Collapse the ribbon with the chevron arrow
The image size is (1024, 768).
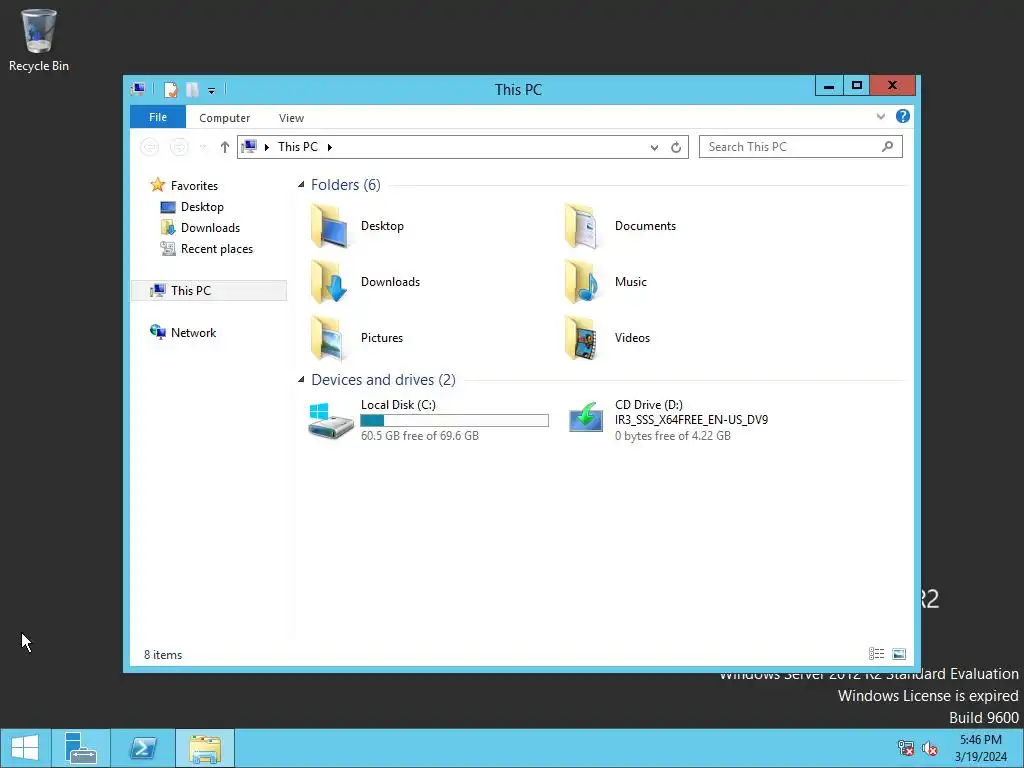[x=880, y=116]
